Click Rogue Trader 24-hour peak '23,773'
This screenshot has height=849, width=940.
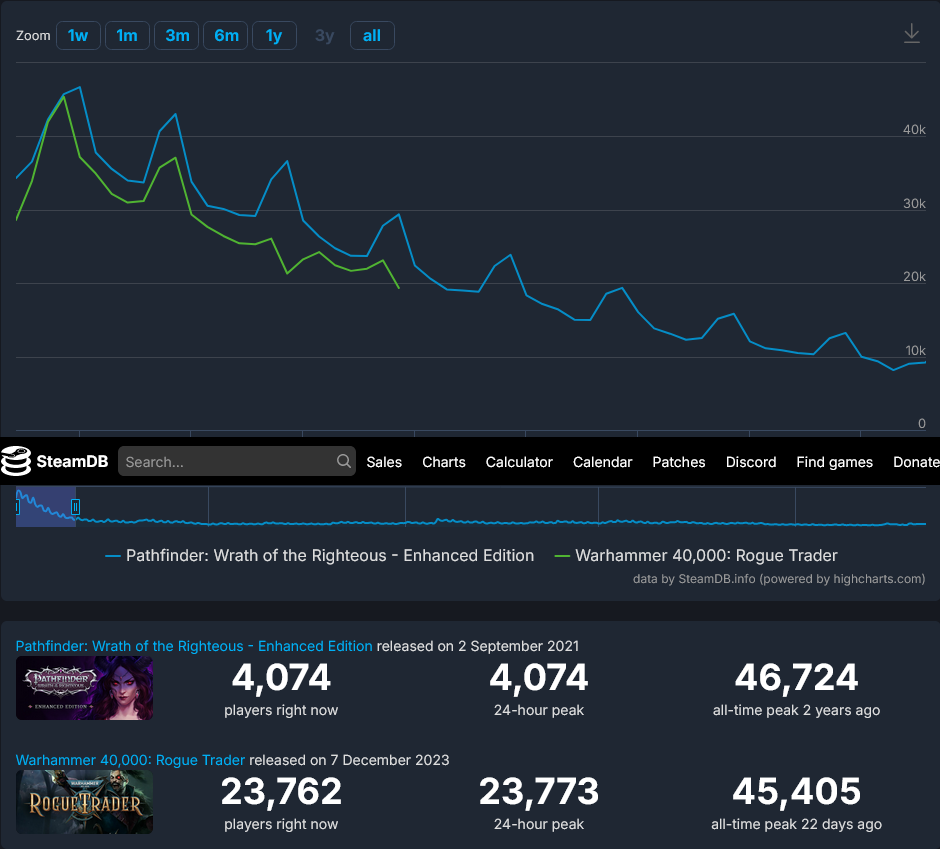pyautogui.click(x=538, y=792)
